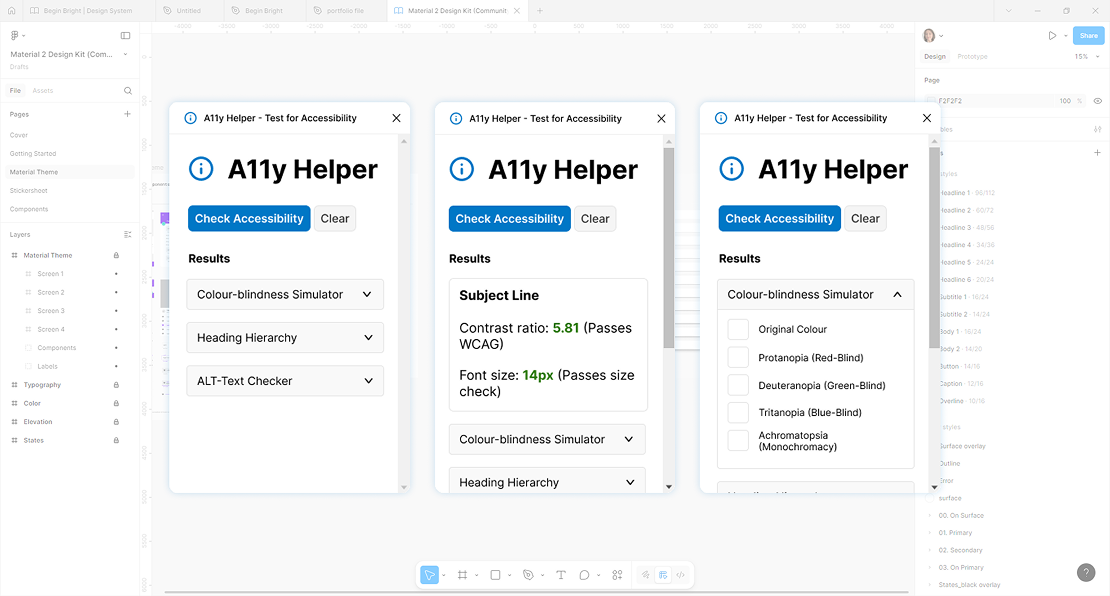Switch to the portfolio file tab
The height and width of the screenshot is (596, 1110).
(x=345, y=11)
